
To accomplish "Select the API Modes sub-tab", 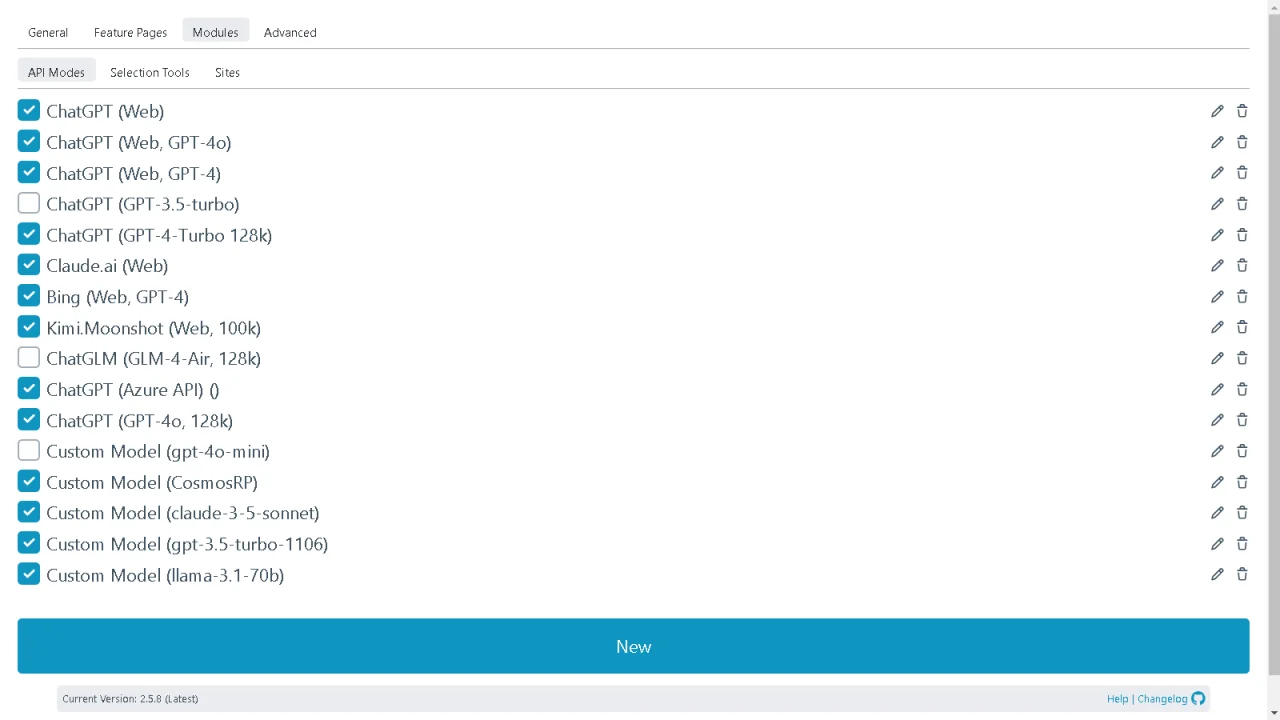I will pos(56,72).
